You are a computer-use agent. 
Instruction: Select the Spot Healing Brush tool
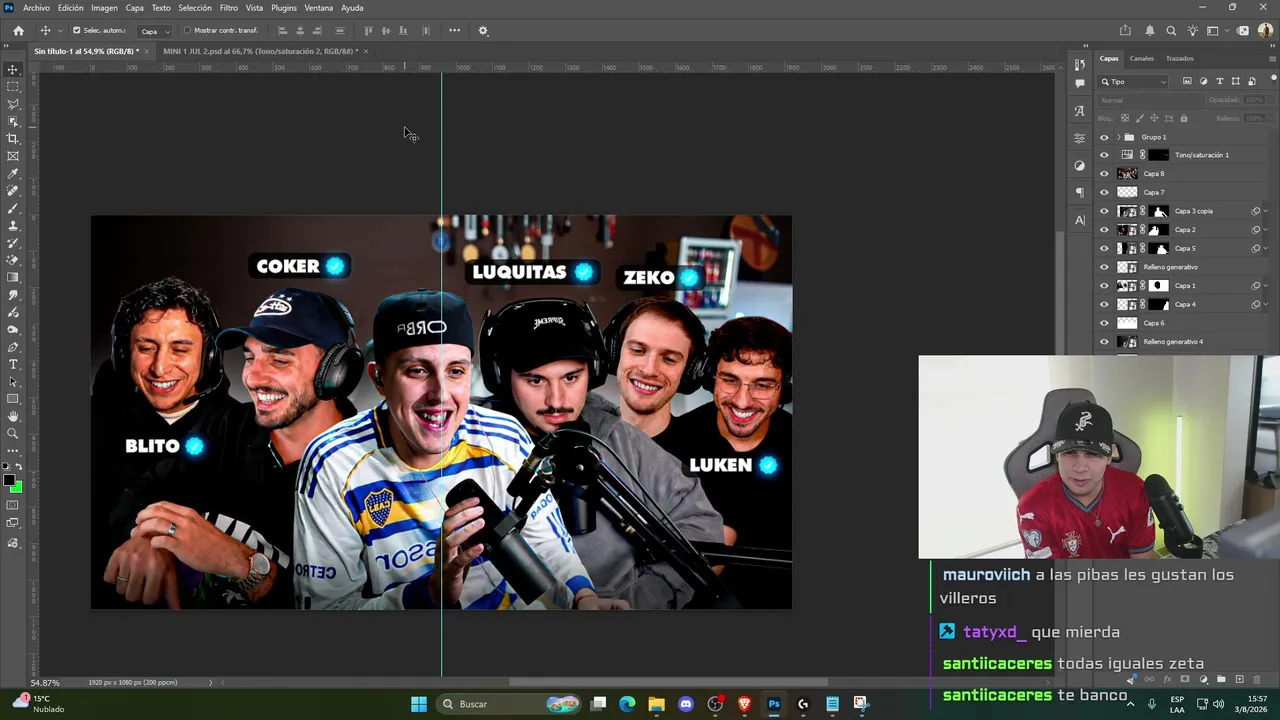click(x=13, y=191)
